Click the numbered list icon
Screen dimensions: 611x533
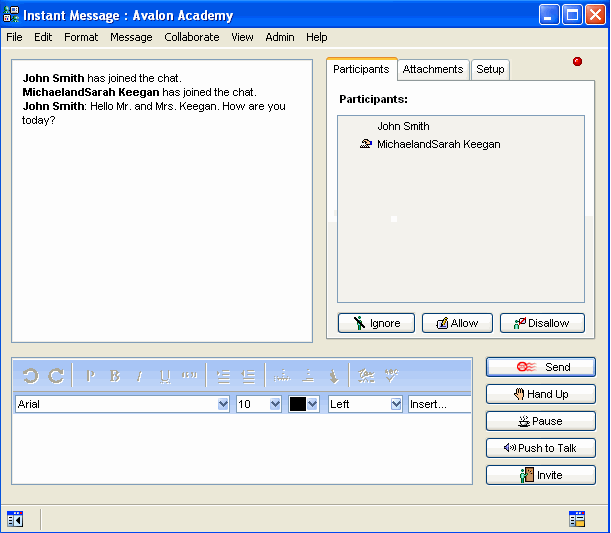click(x=224, y=376)
